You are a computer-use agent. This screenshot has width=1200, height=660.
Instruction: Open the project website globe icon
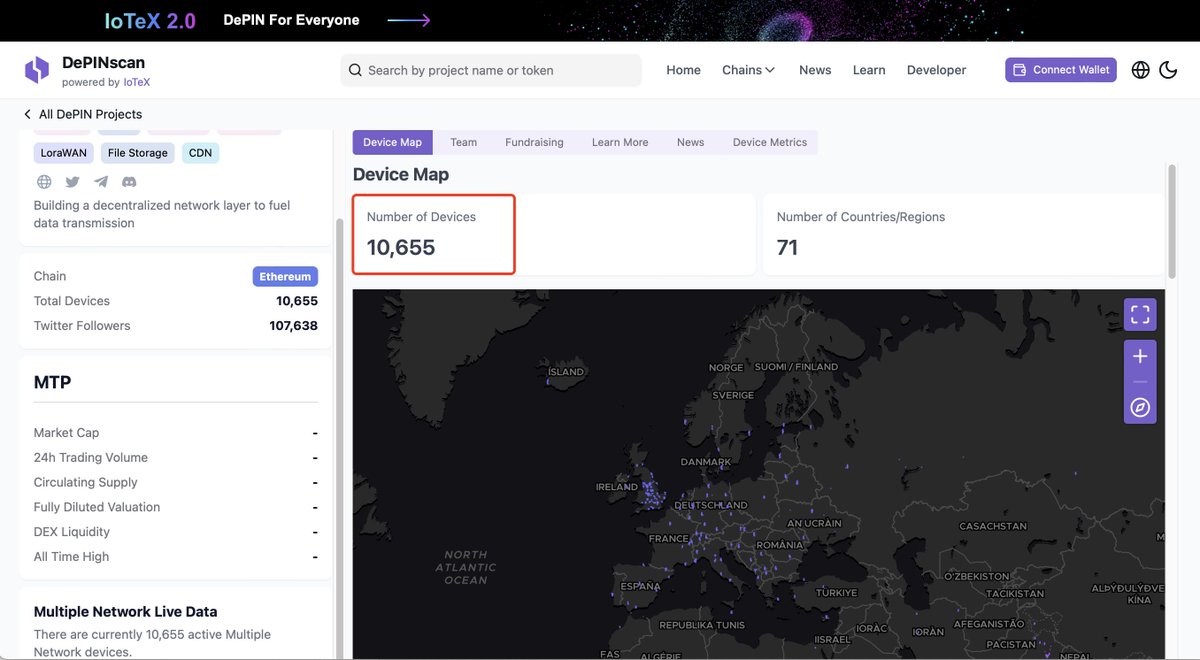pyautogui.click(x=44, y=182)
